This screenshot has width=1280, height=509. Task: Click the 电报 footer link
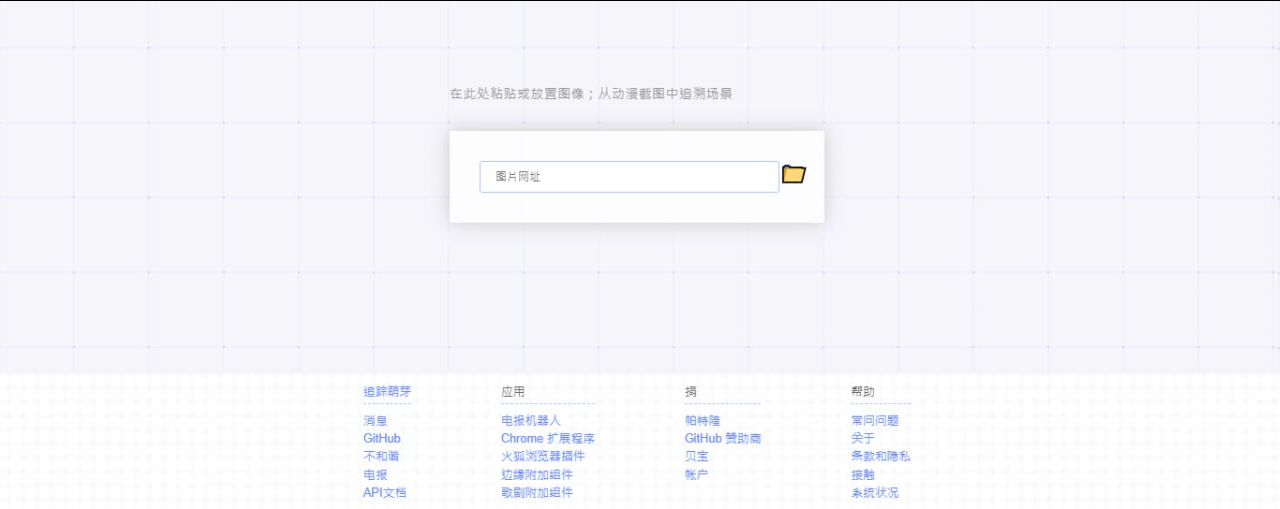pos(374,475)
